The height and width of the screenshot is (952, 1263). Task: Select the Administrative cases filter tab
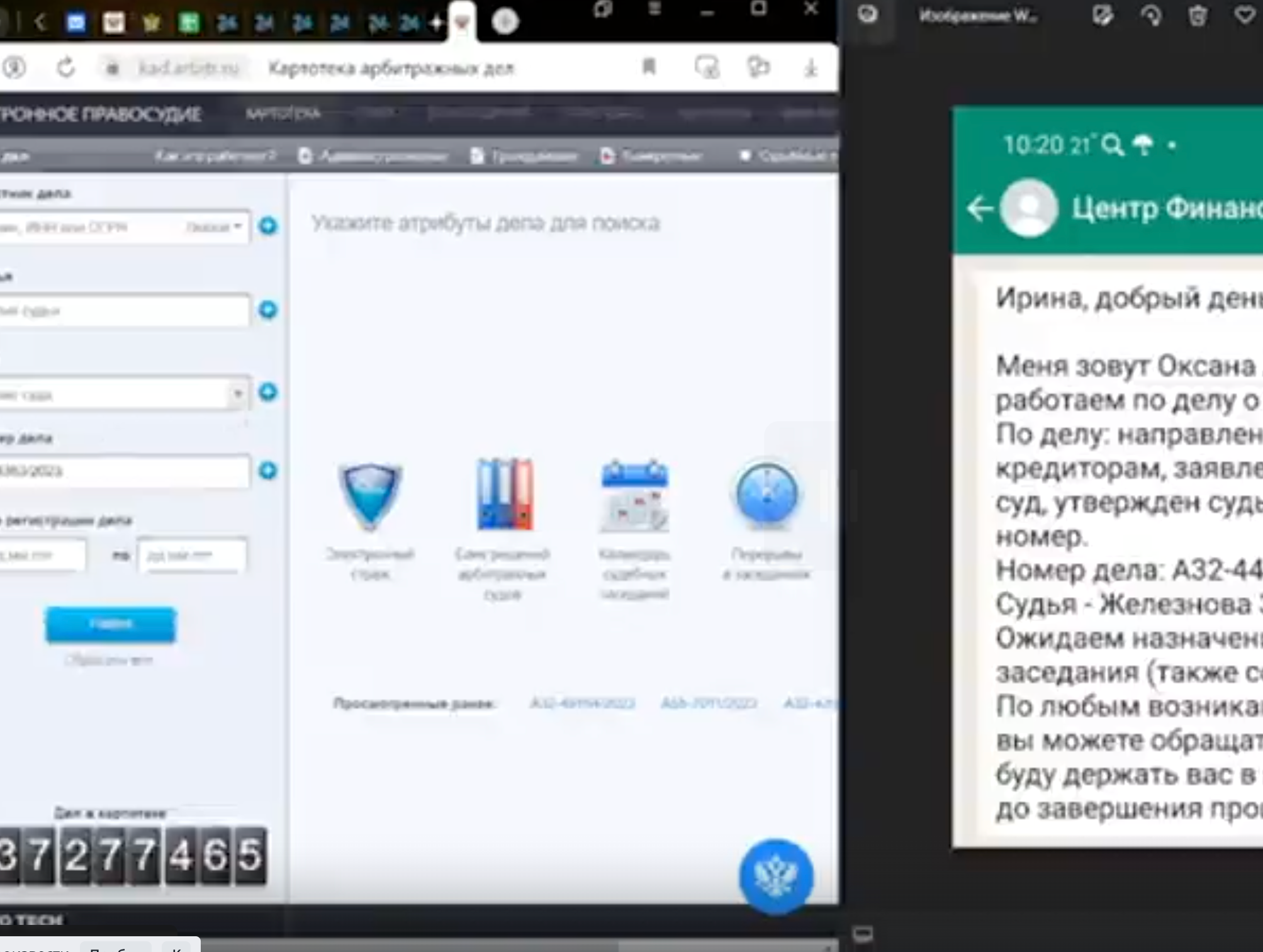click(x=374, y=156)
